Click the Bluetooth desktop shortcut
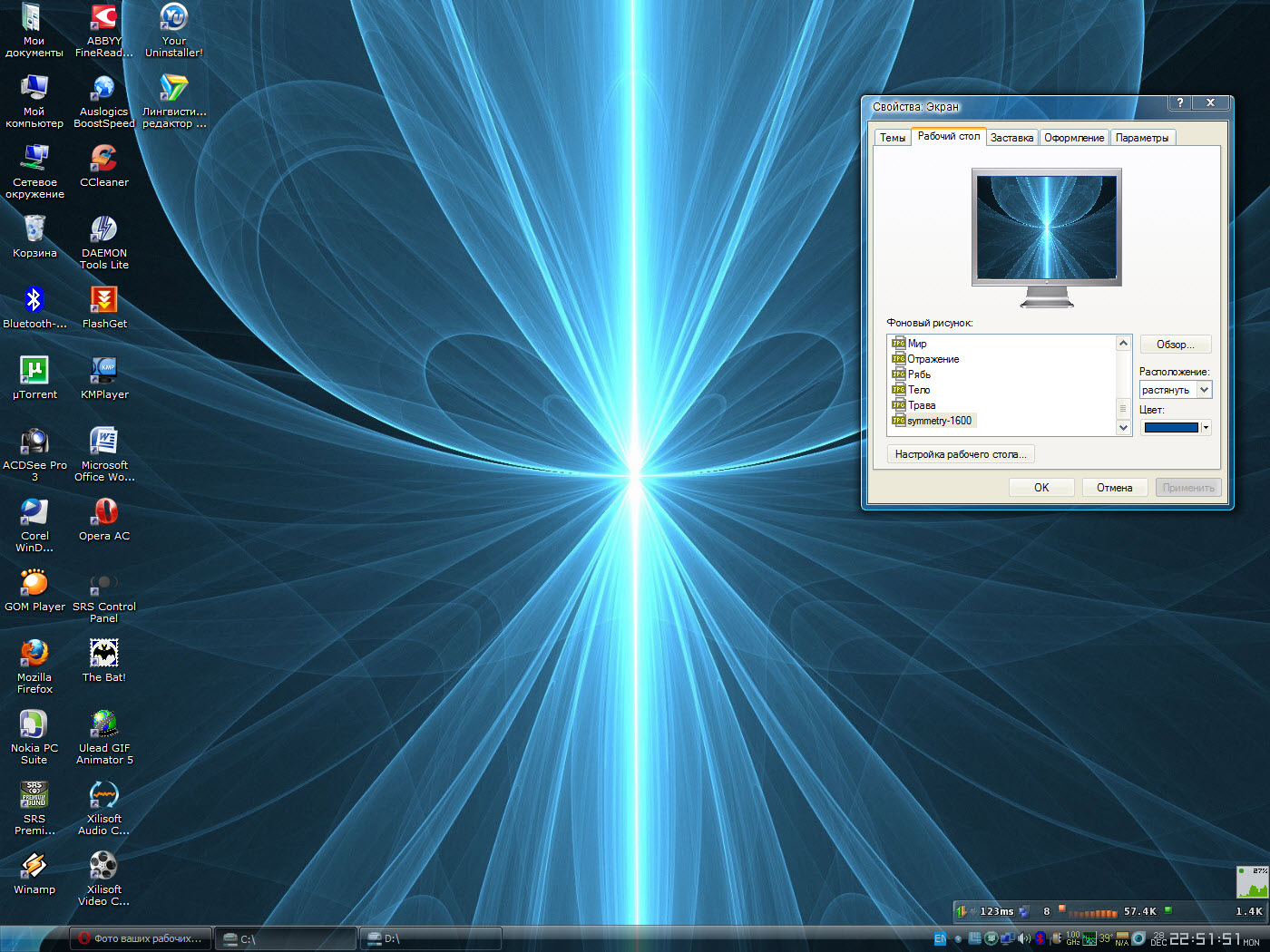The width and height of the screenshot is (1270, 952). pyautogui.click(x=34, y=308)
